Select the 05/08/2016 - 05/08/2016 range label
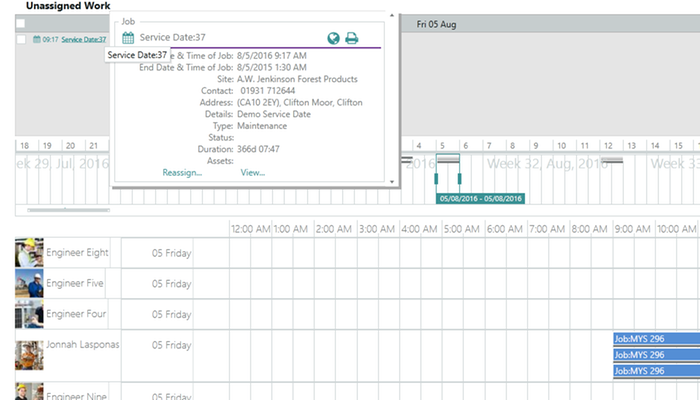This screenshot has width=700, height=400. 480,199
